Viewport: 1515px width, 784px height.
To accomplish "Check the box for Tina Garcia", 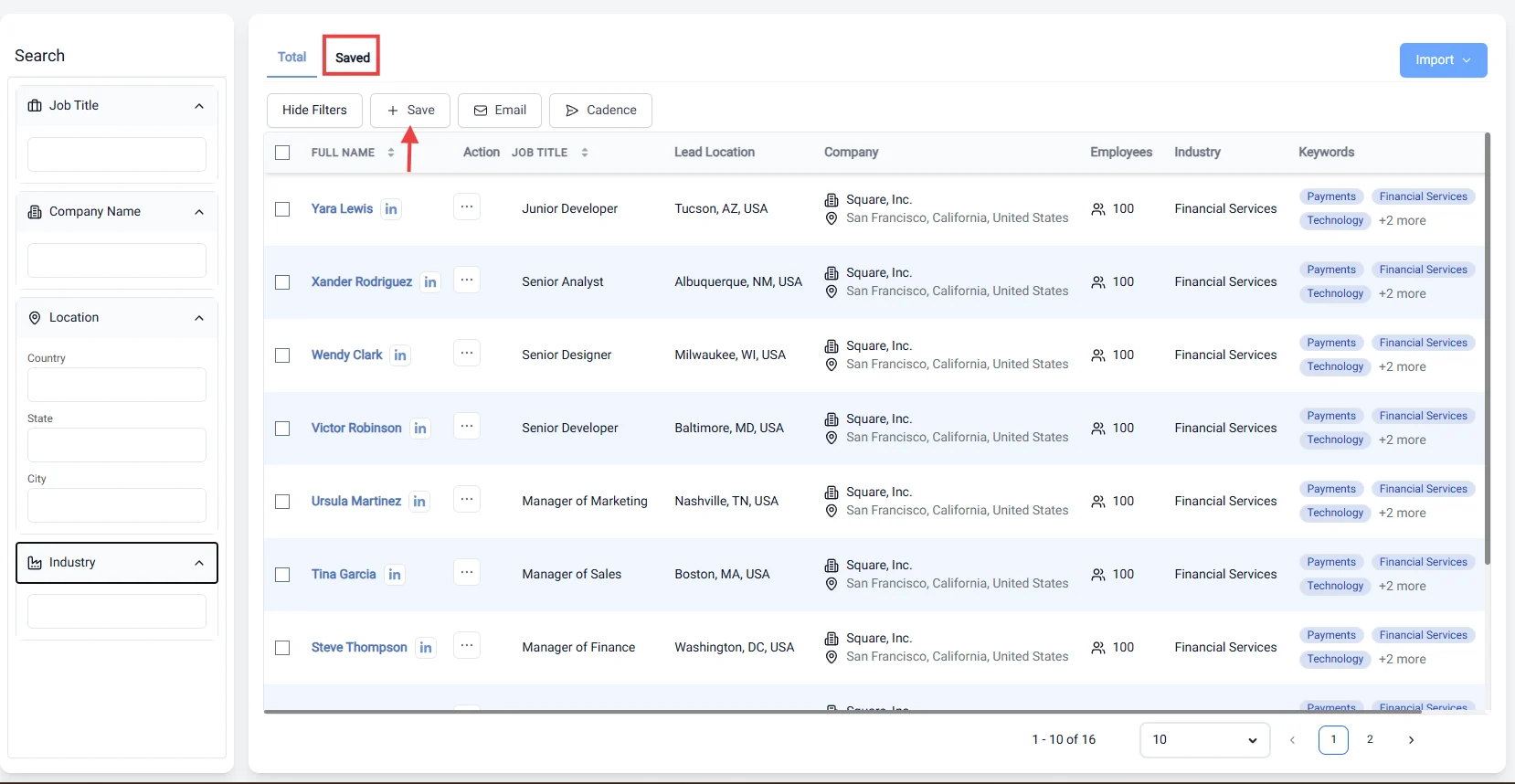I will 282,575.
